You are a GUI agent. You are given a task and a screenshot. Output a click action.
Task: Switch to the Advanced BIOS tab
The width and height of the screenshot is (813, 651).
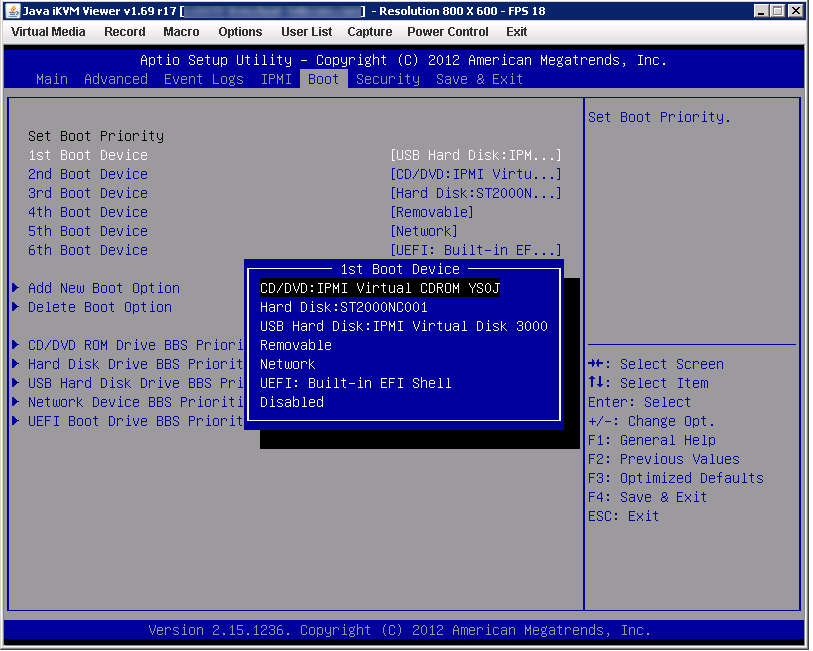coord(116,79)
